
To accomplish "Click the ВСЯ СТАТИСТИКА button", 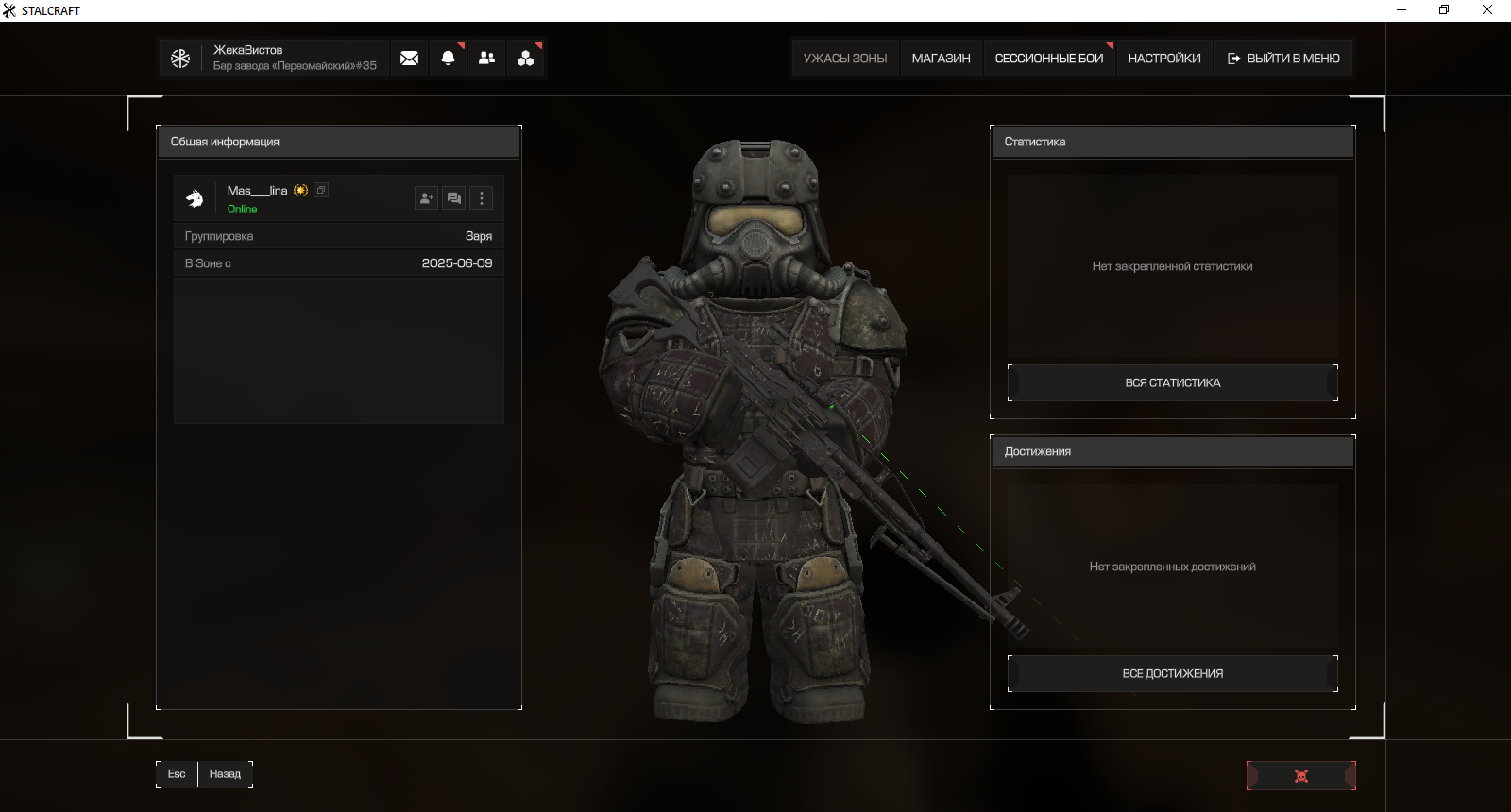I will (1172, 383).
